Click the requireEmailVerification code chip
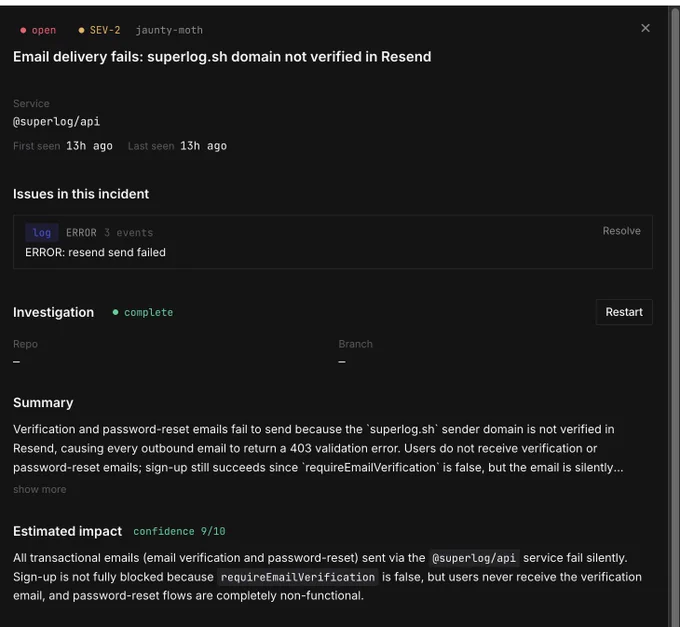Viewport: 680px width, 627px height. pyautogui.click(x=298, y=578)
